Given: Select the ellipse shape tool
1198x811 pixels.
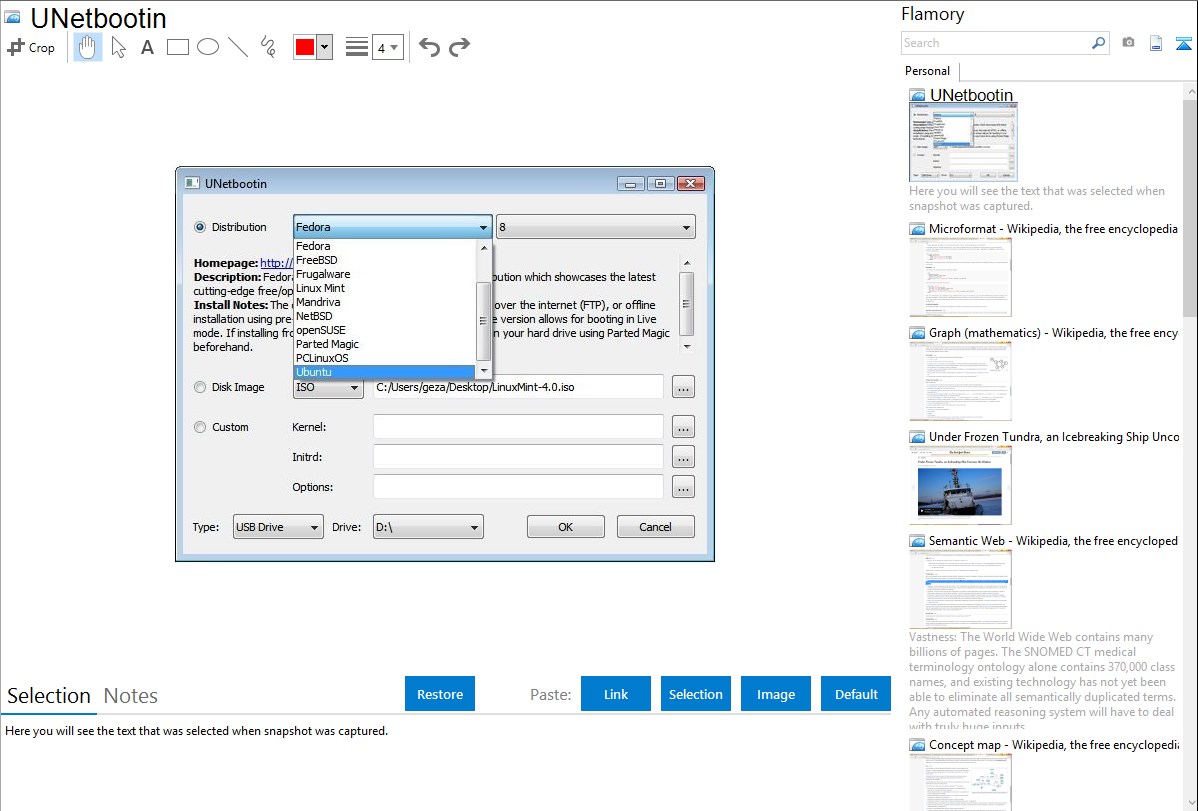Looking at the screenshot, I should coord(208,47).
